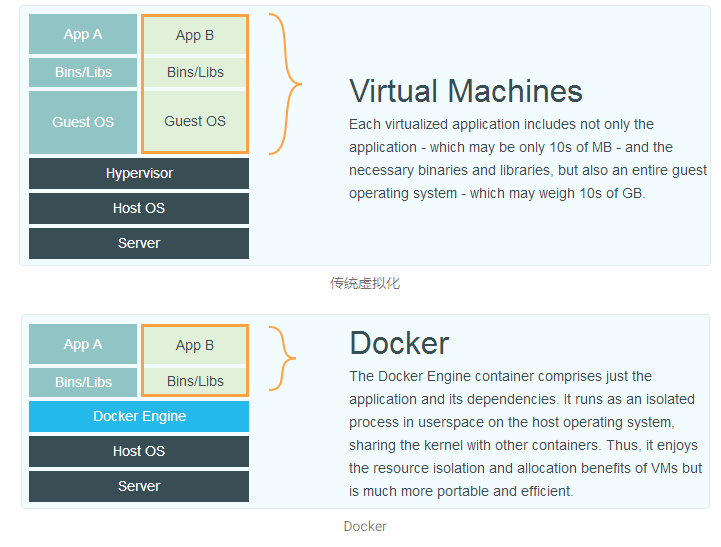Click the Hypervisor layer bar
Image resolution: width=721 pixels, height=547 pixels.
139,173
